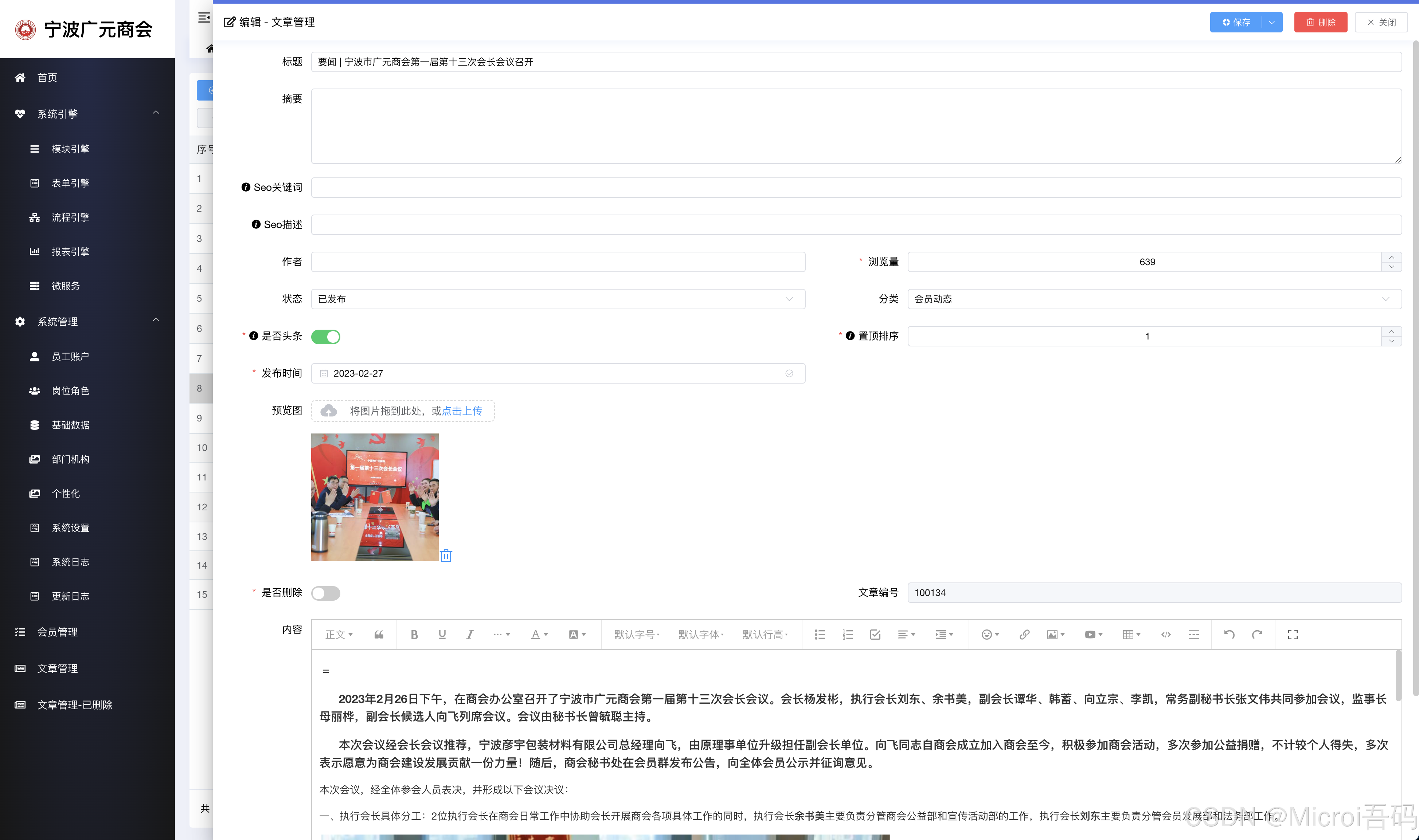Apply bold formatting in the content editor
Viewport: 1419px width, 840px height.
tap(414, 634)
